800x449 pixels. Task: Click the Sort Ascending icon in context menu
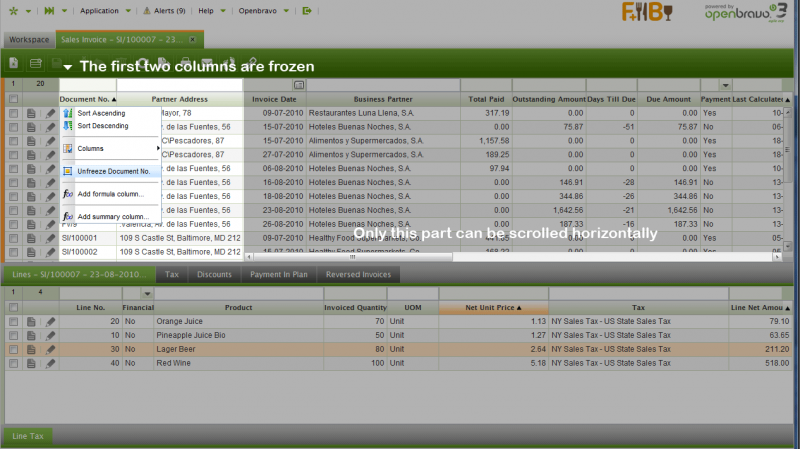[68, 113]
